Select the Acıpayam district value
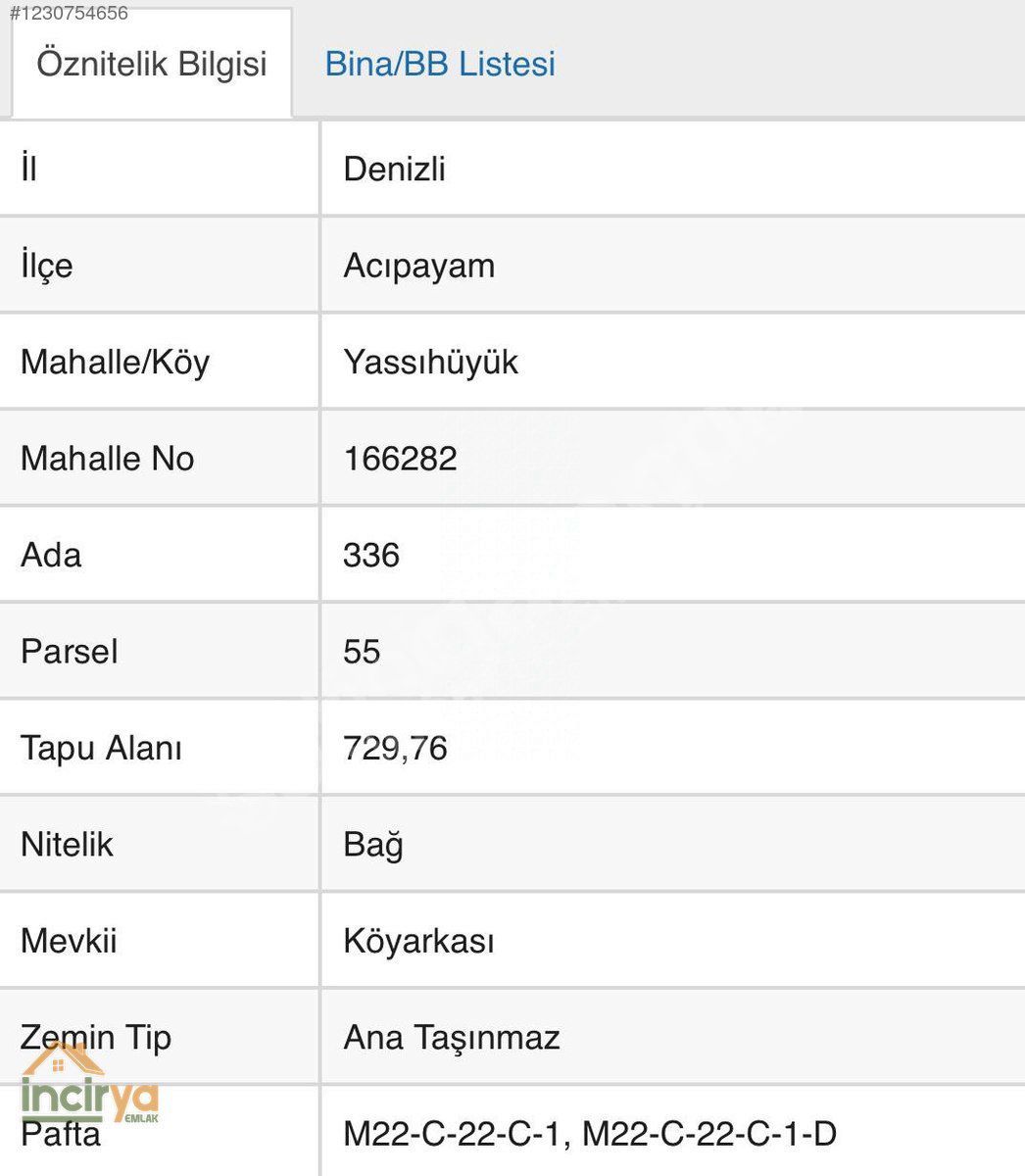 pyautogui.click(x=418, y=266)
